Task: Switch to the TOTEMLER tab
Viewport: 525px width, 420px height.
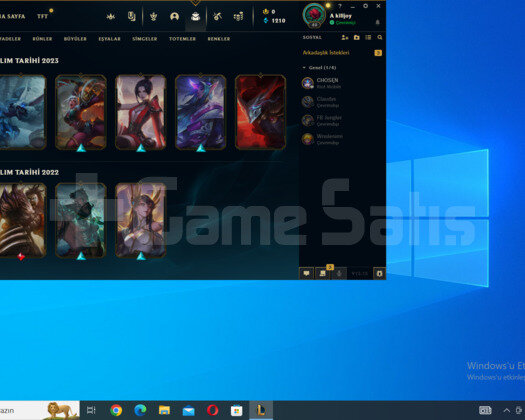Action: pos(182,39)
